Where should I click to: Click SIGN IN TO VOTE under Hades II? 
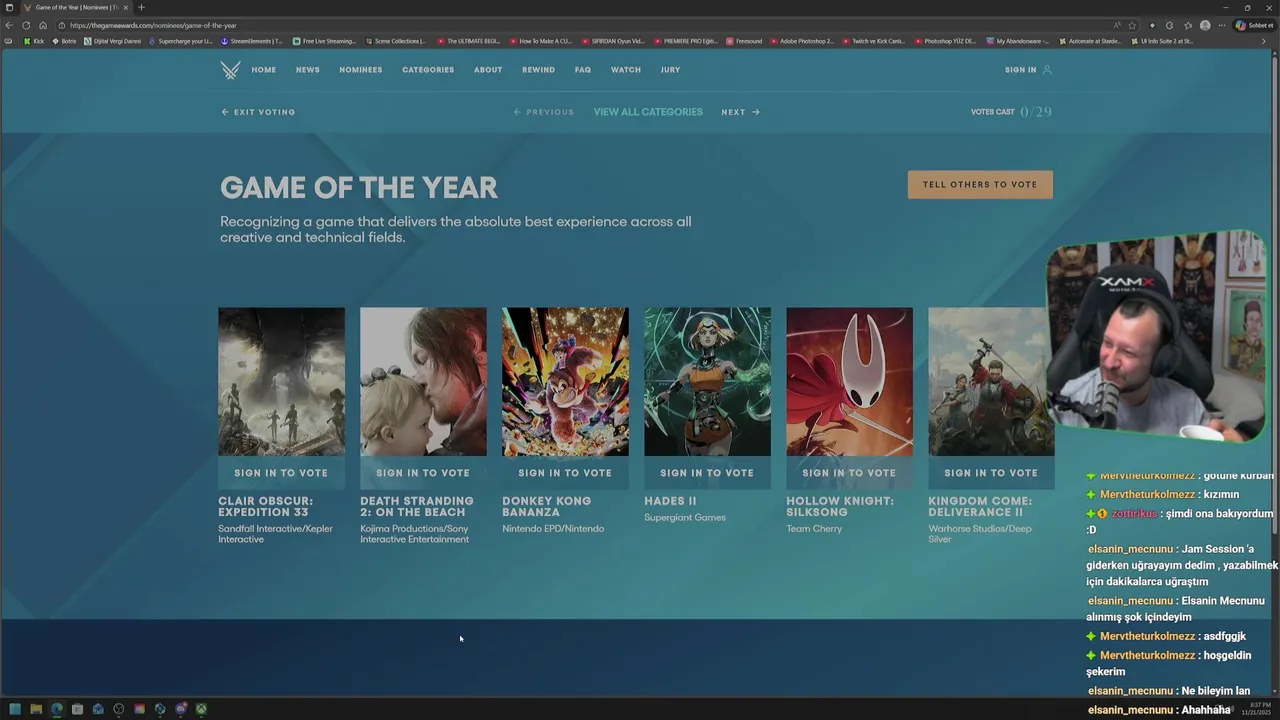[x=707, y=473]
